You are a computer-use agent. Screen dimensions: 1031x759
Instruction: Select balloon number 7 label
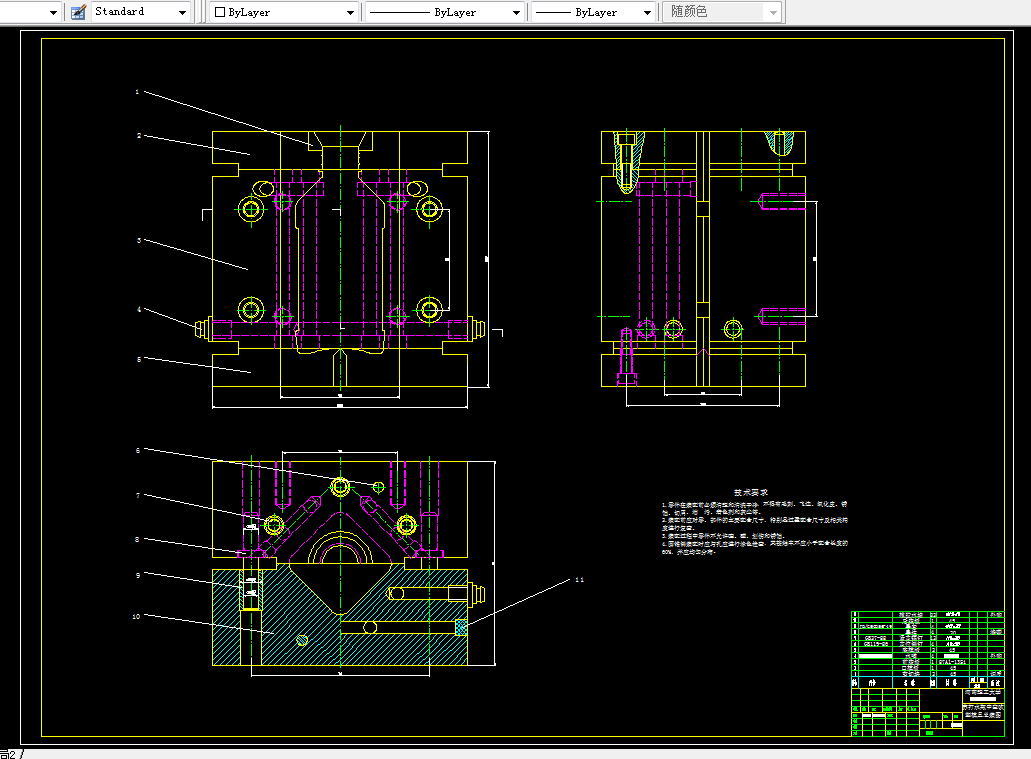[137, 495]
